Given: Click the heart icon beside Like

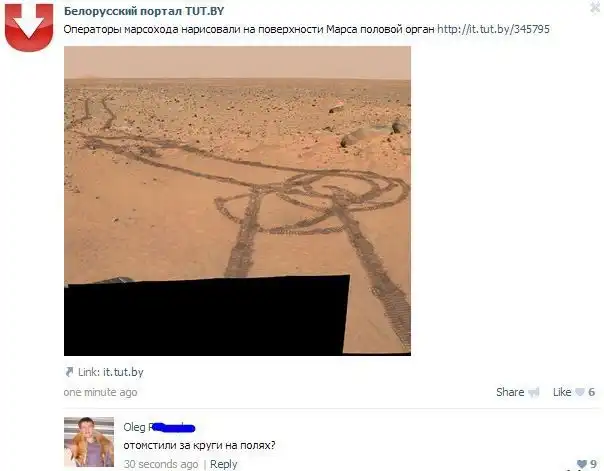Looking at the screenshot, I should coord(580,392).
